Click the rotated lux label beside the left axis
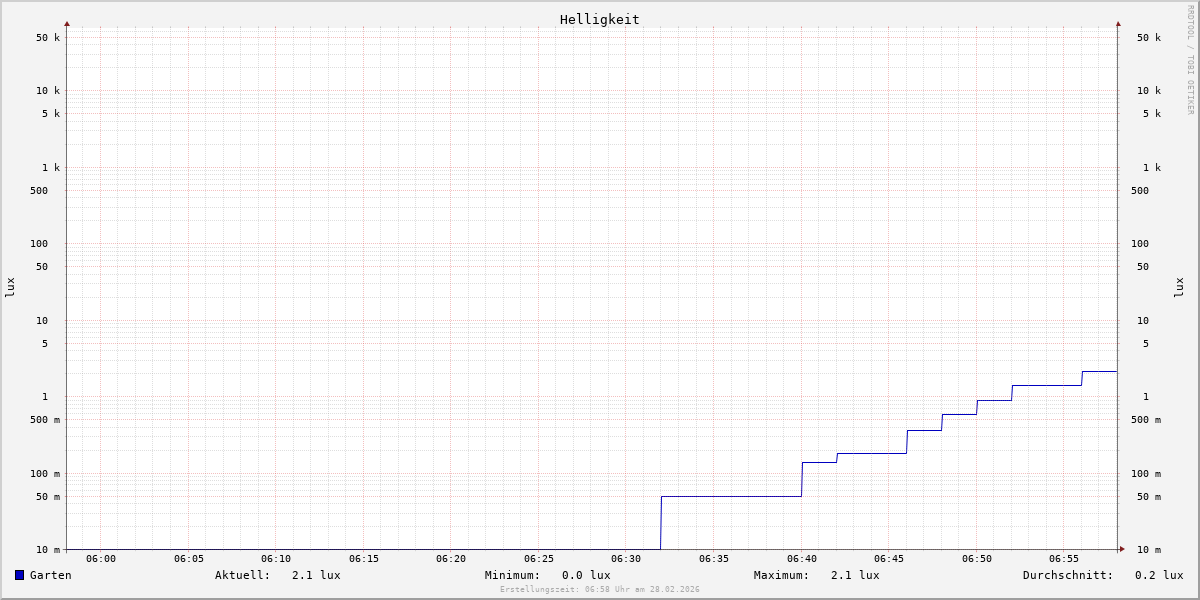This screenshot has height=600, width=1200. click(10, 288)
